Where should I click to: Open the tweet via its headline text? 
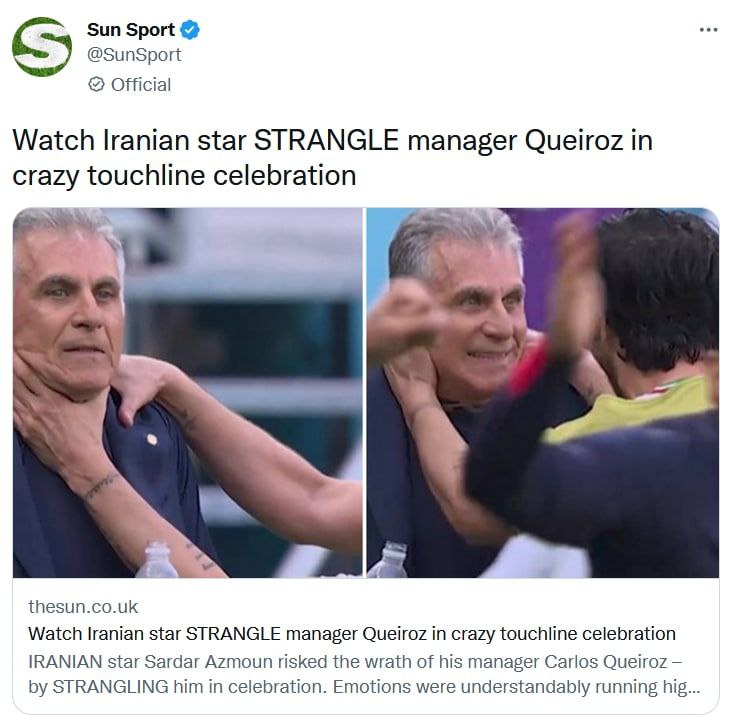332,158
